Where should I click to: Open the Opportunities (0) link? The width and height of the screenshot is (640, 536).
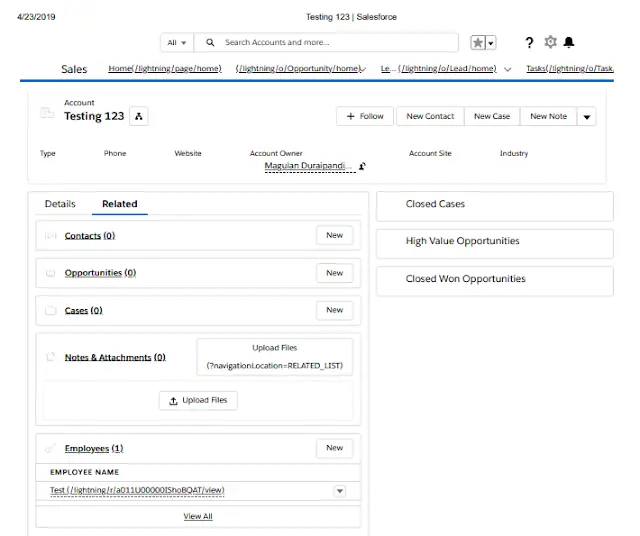(100, 273)
